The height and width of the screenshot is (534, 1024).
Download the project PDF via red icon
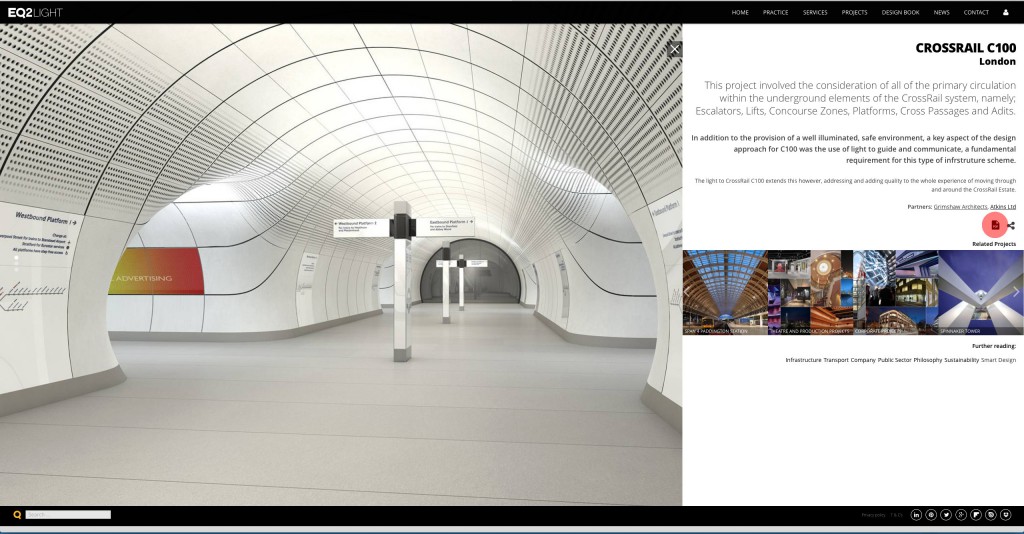tap(995, 225)
